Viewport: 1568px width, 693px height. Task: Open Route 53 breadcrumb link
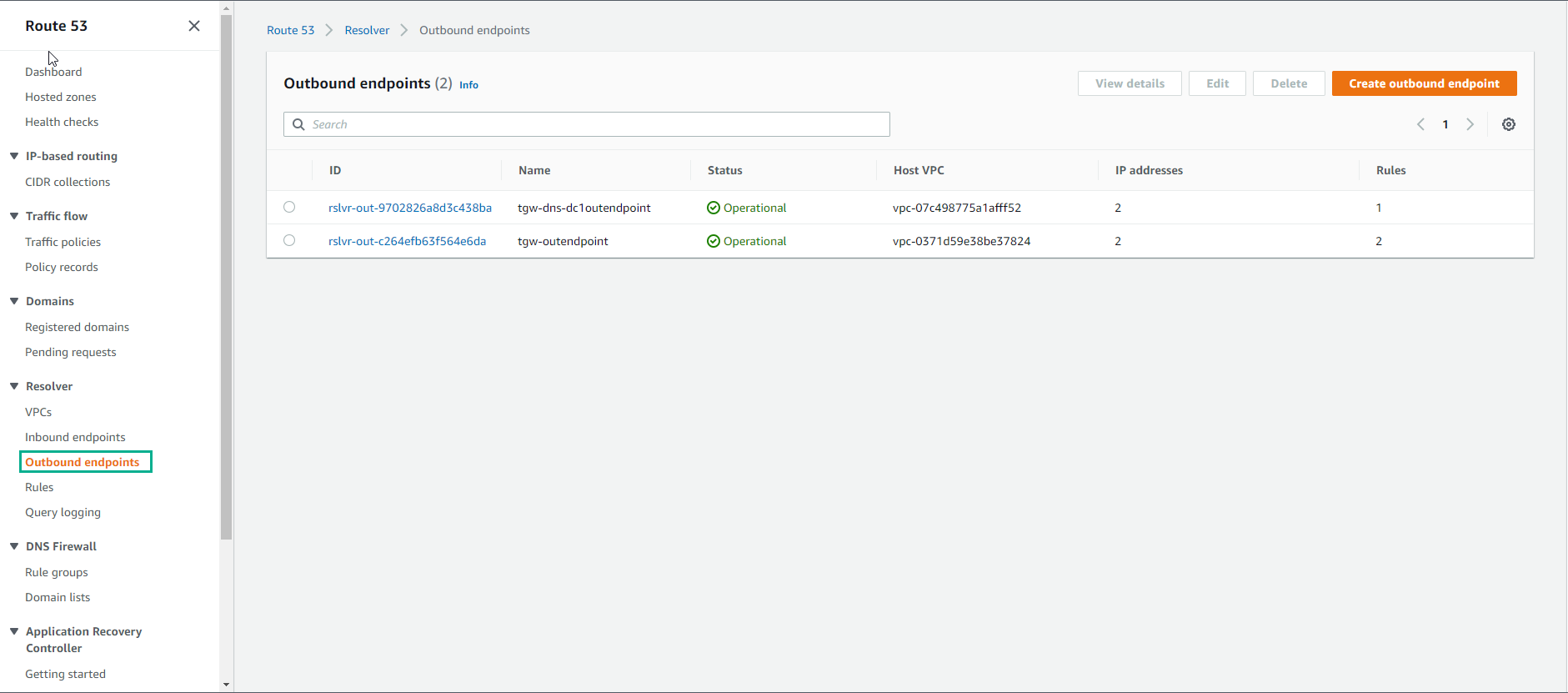[x=290, y=30]
